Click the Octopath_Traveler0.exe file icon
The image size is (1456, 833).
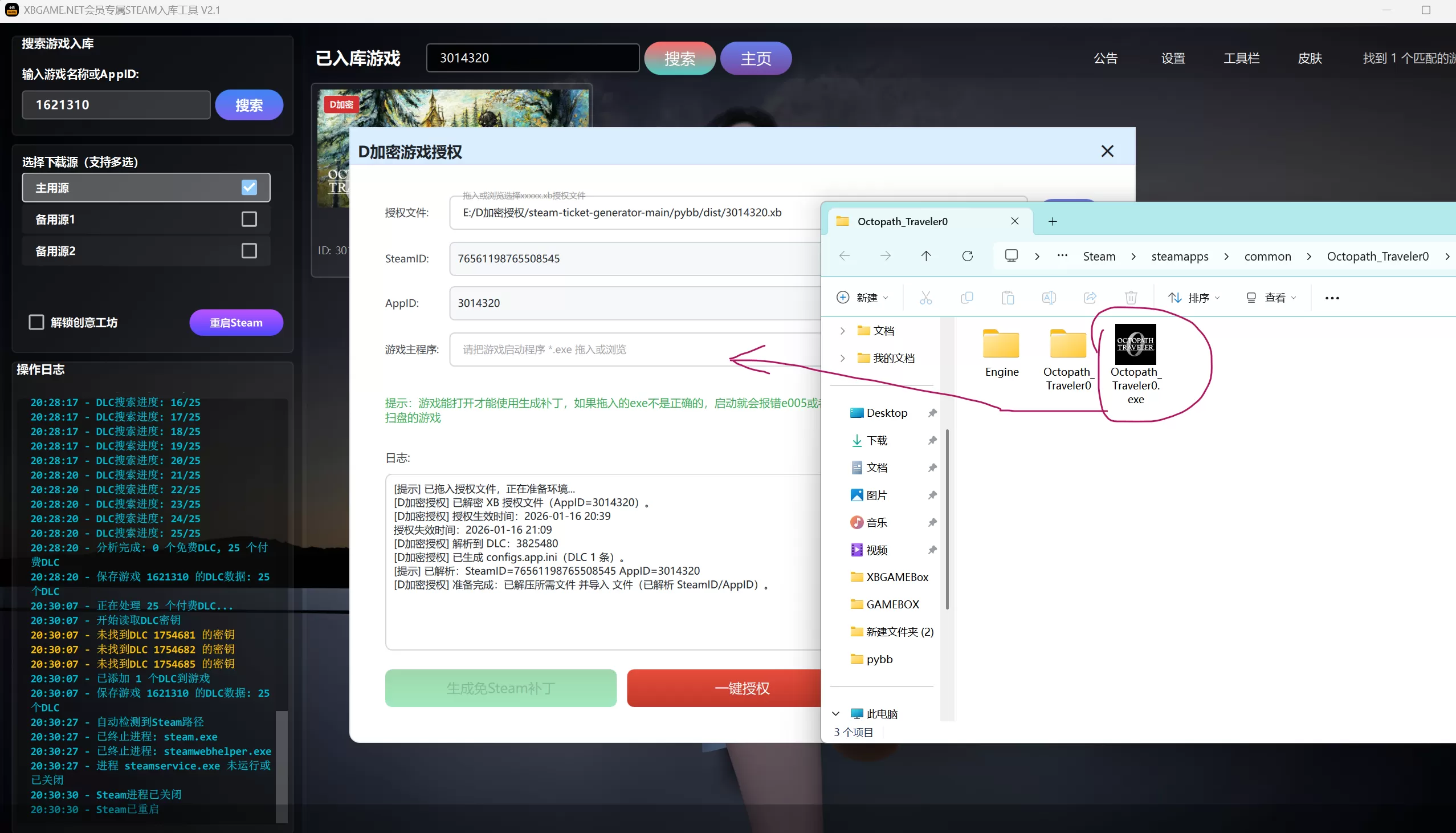[1135, 344]
